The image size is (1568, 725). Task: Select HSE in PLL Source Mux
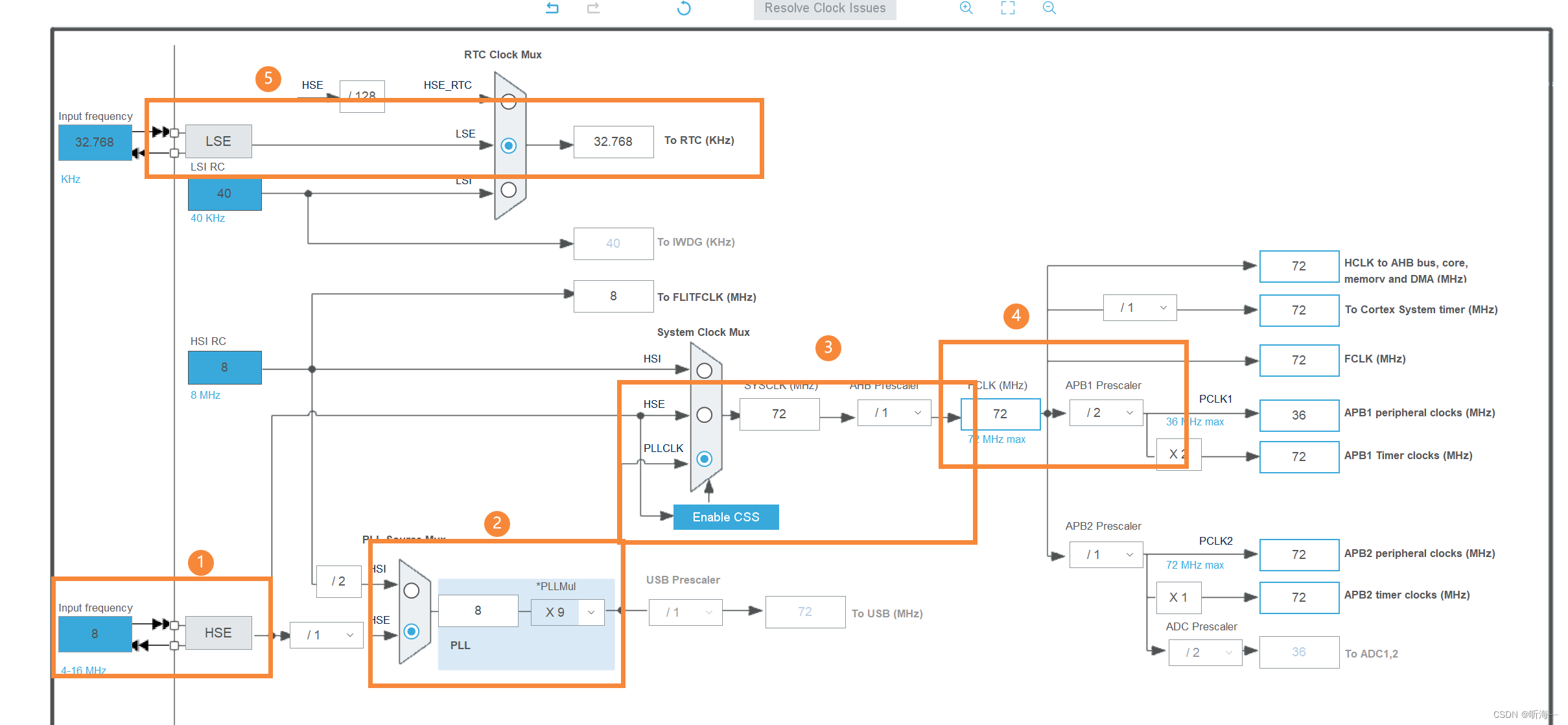point(412,631)
